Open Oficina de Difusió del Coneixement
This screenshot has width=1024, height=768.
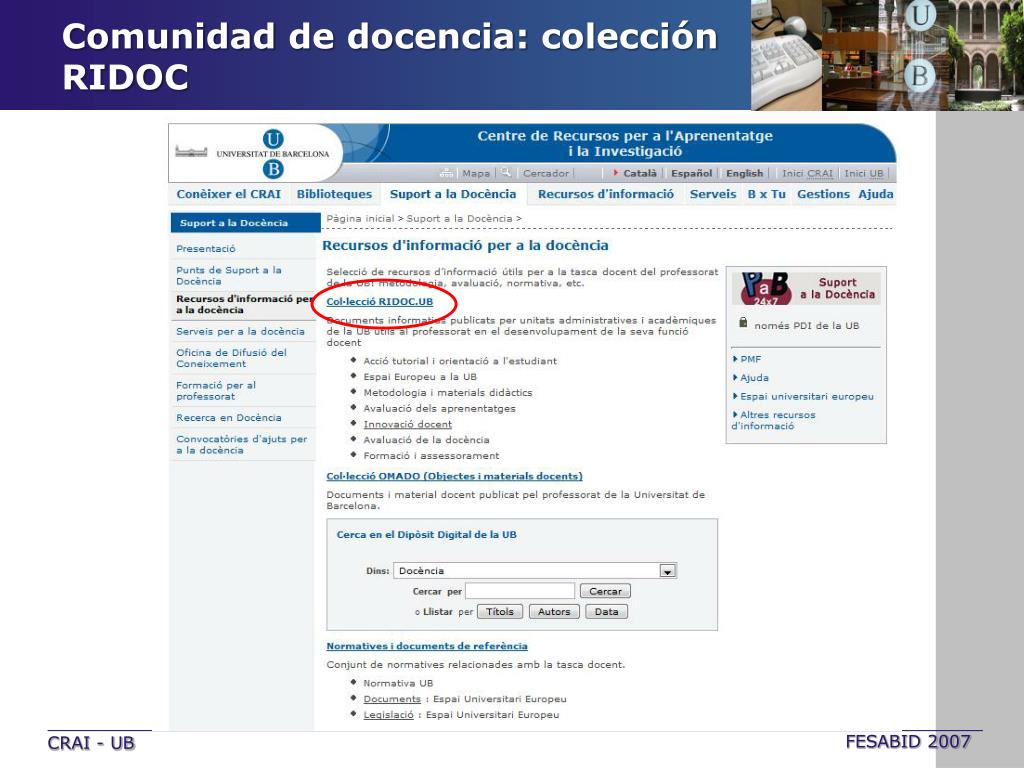click(x=231, y=358)
